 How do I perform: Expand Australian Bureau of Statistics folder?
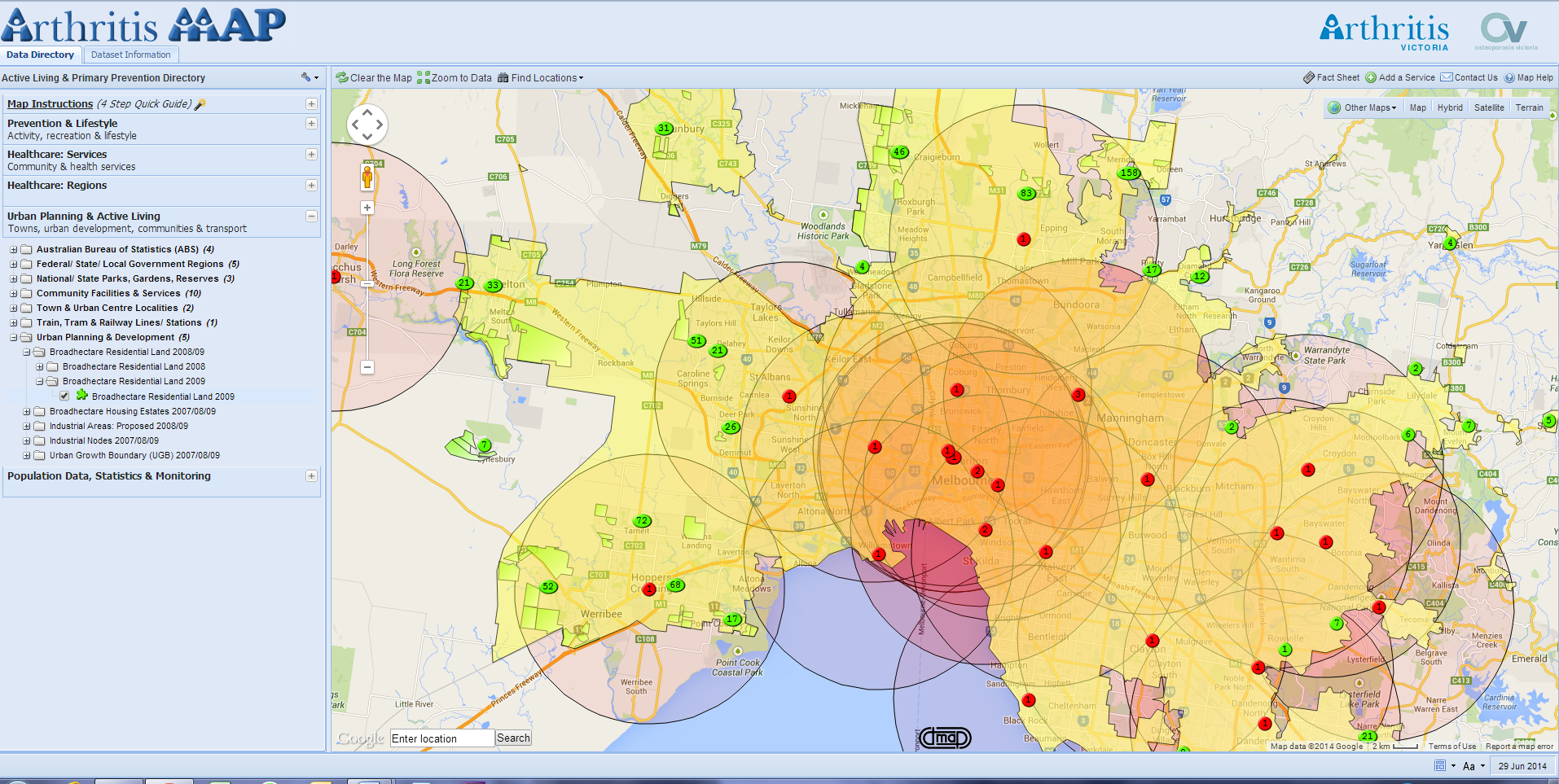click(x=13, y=249)
